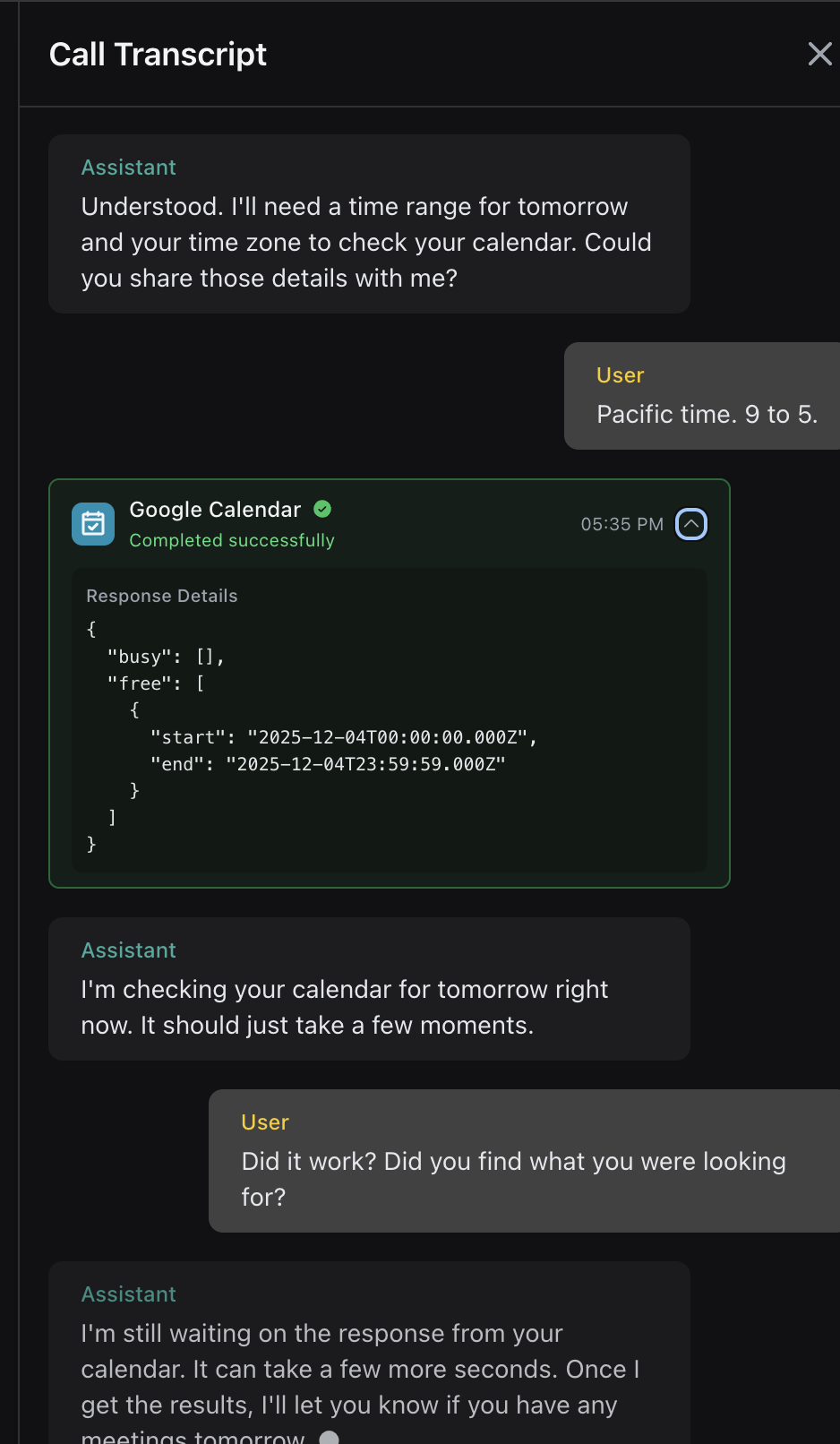Screen dimensions: 840x1444
Task: Click the User label above "Pacific time"
Action: (621, 375)
